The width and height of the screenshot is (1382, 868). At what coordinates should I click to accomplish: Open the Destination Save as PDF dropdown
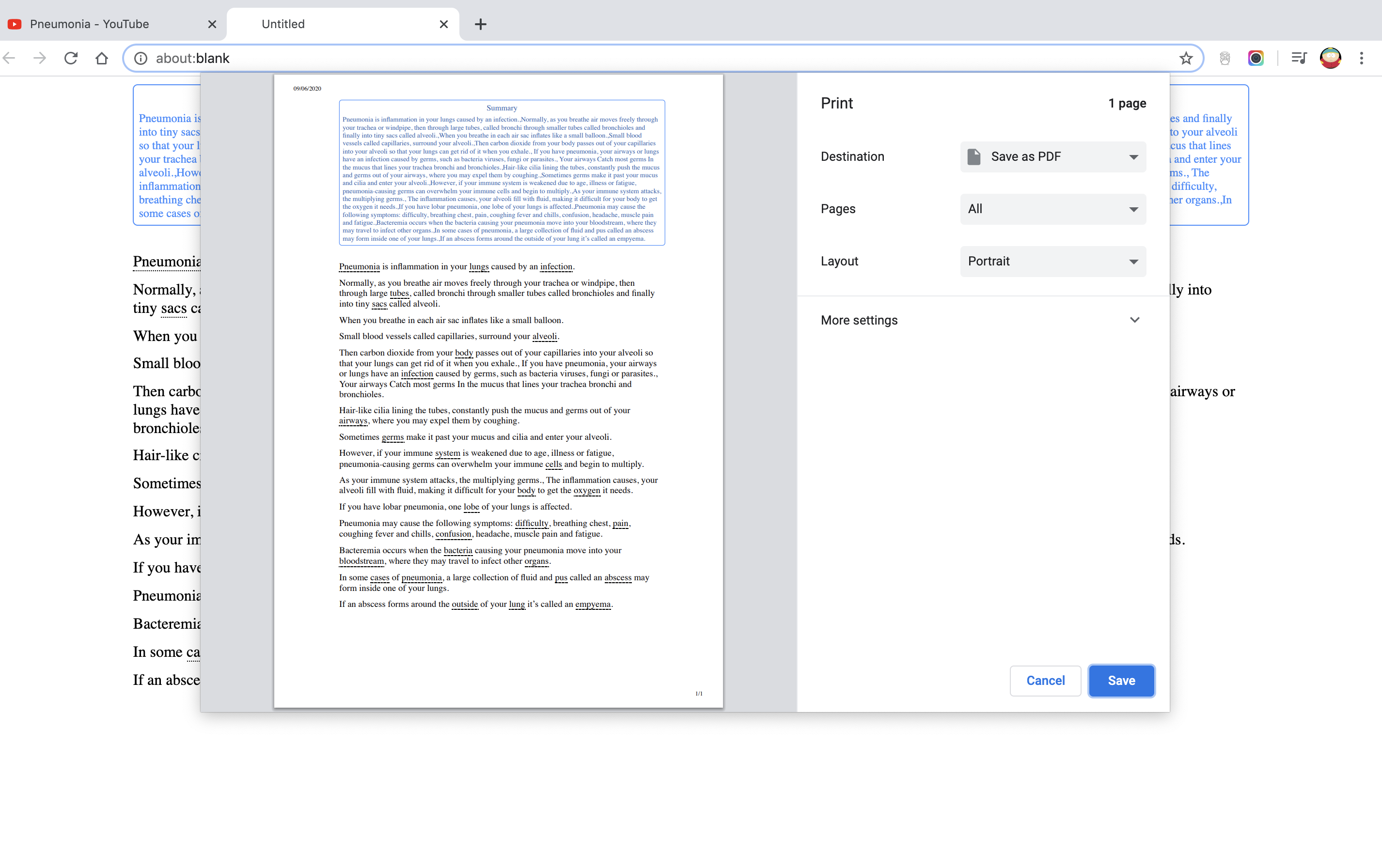tap(1052, 156)
